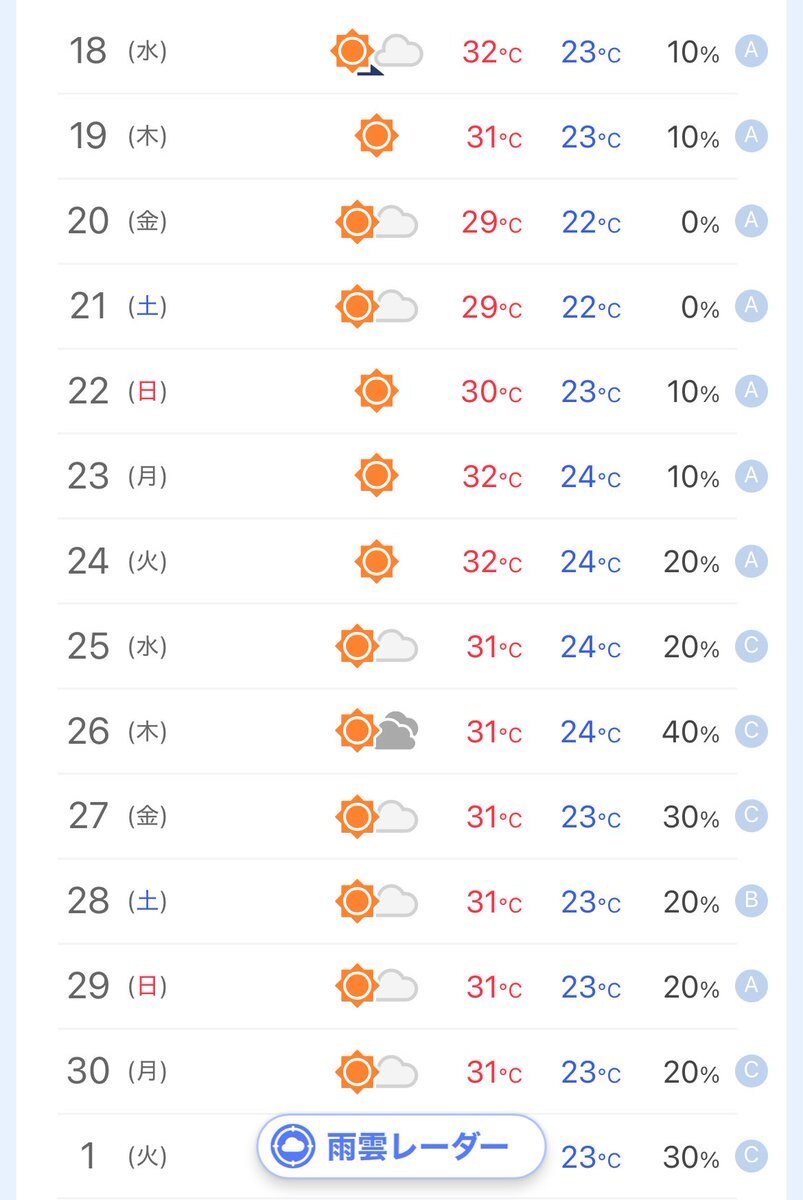Tap the 40% rain chance on day 26
803x1200 pixels.
pyautogui.click(x=691, y=732)
